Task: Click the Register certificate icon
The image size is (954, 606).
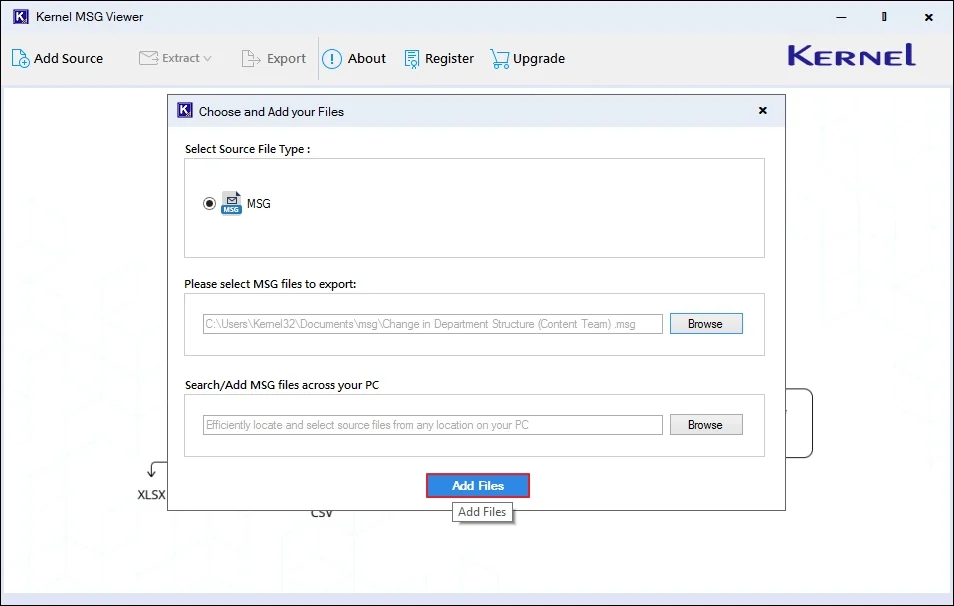Action: click(x=412, y=58)
